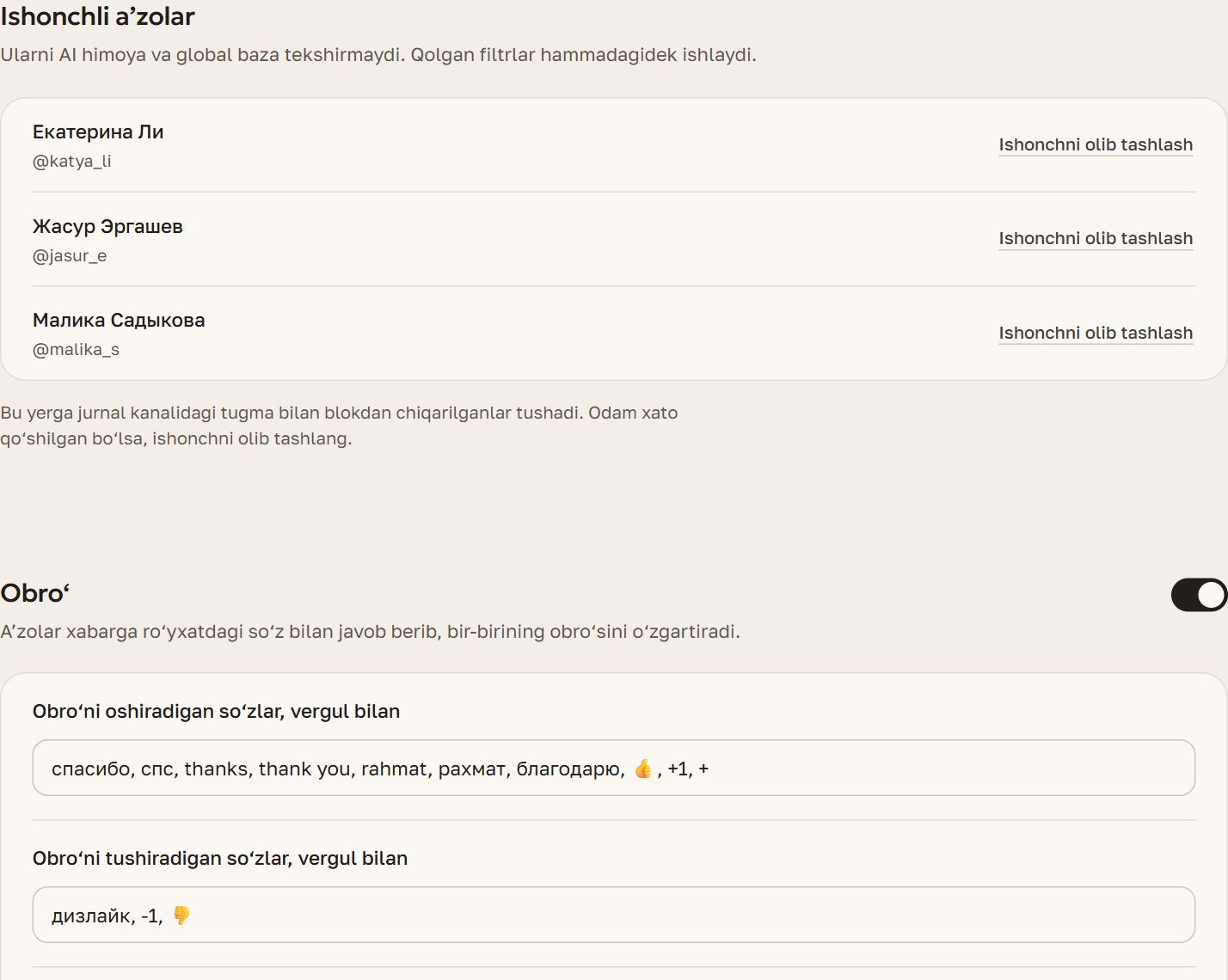Click the @jasur_e username
The width and height of the screenshot is (1228, 980).
point(70,255)
